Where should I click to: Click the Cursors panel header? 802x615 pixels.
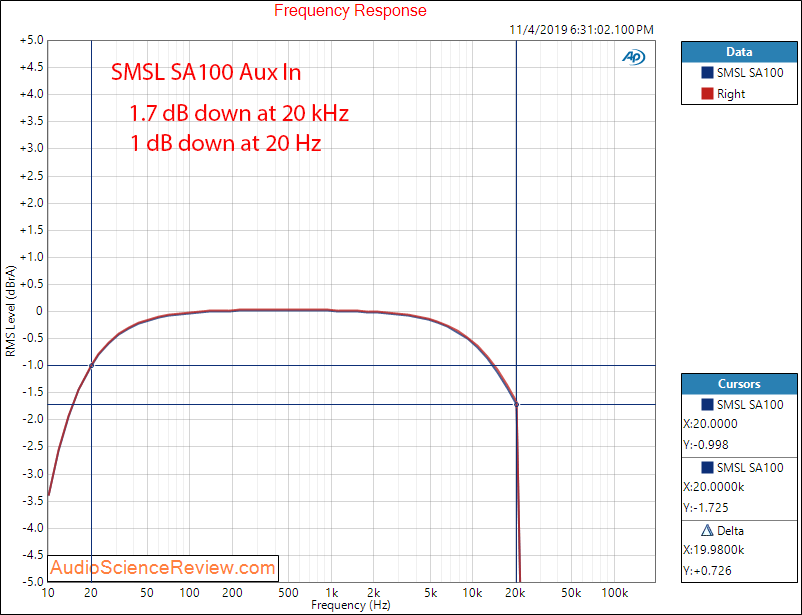point(739,384)
